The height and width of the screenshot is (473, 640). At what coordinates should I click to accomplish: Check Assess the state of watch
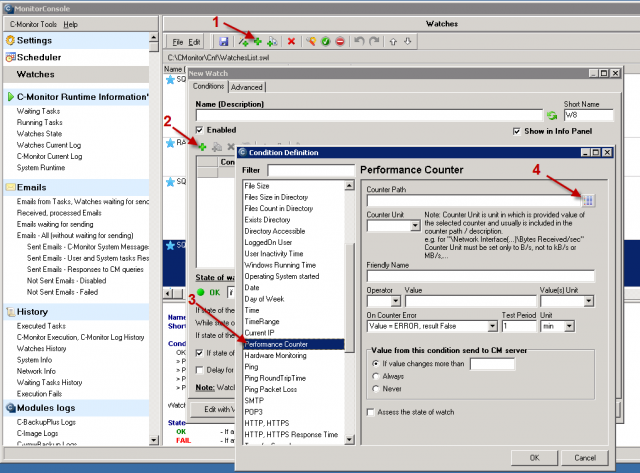coord(371,412)
